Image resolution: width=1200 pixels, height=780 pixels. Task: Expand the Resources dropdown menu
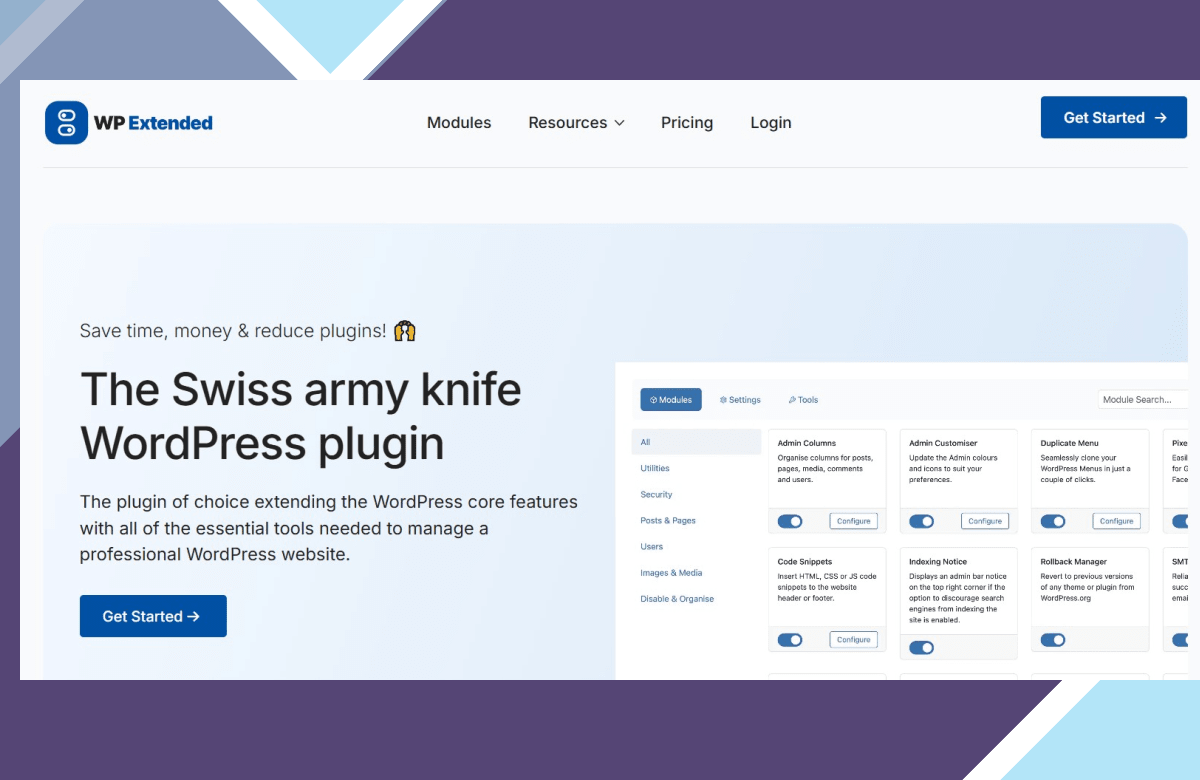tap(577, 123)
